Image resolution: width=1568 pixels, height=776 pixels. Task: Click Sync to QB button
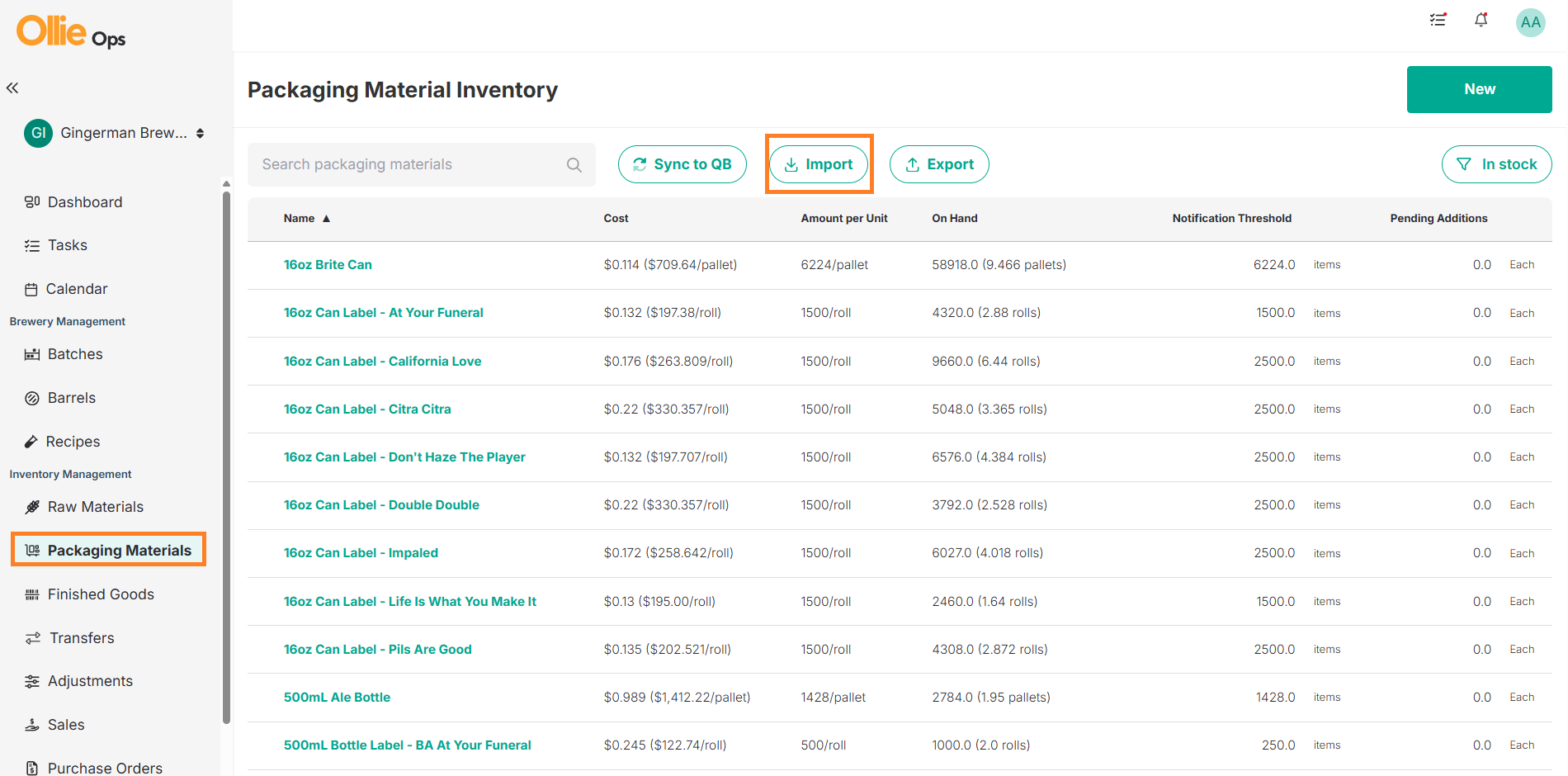click(682, 164)
